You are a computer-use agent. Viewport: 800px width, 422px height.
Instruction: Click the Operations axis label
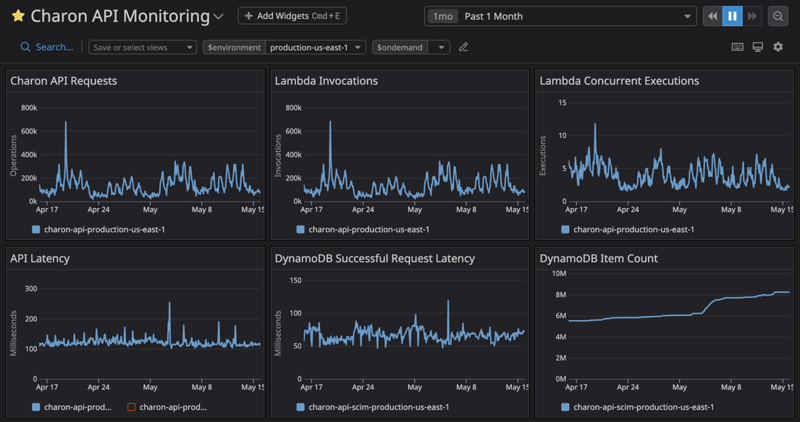click(13, 156)
